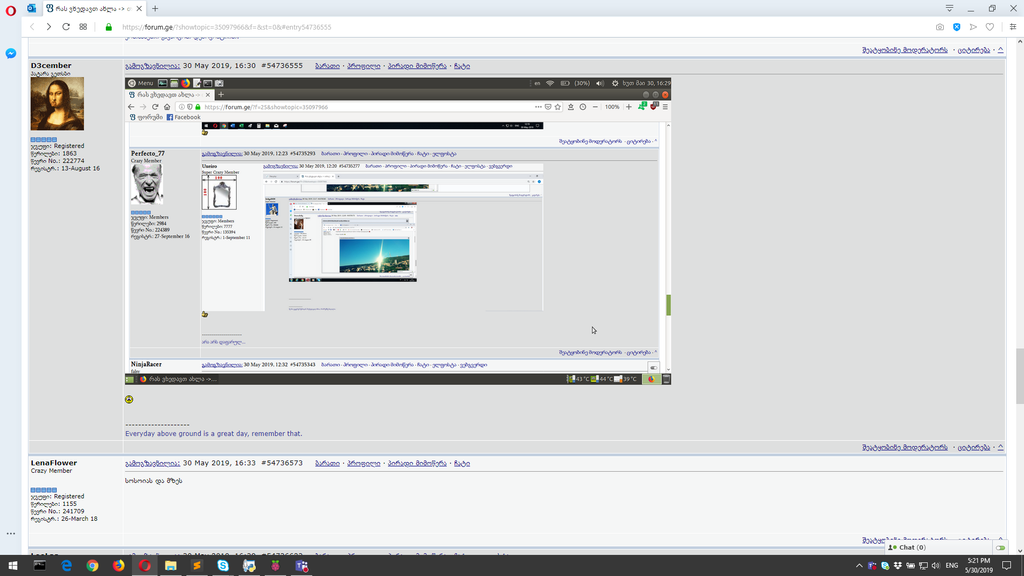Switch to the pinned Outlook tab
The height and width of the screenshot is (576, 1024).
(x=31, y=8)
